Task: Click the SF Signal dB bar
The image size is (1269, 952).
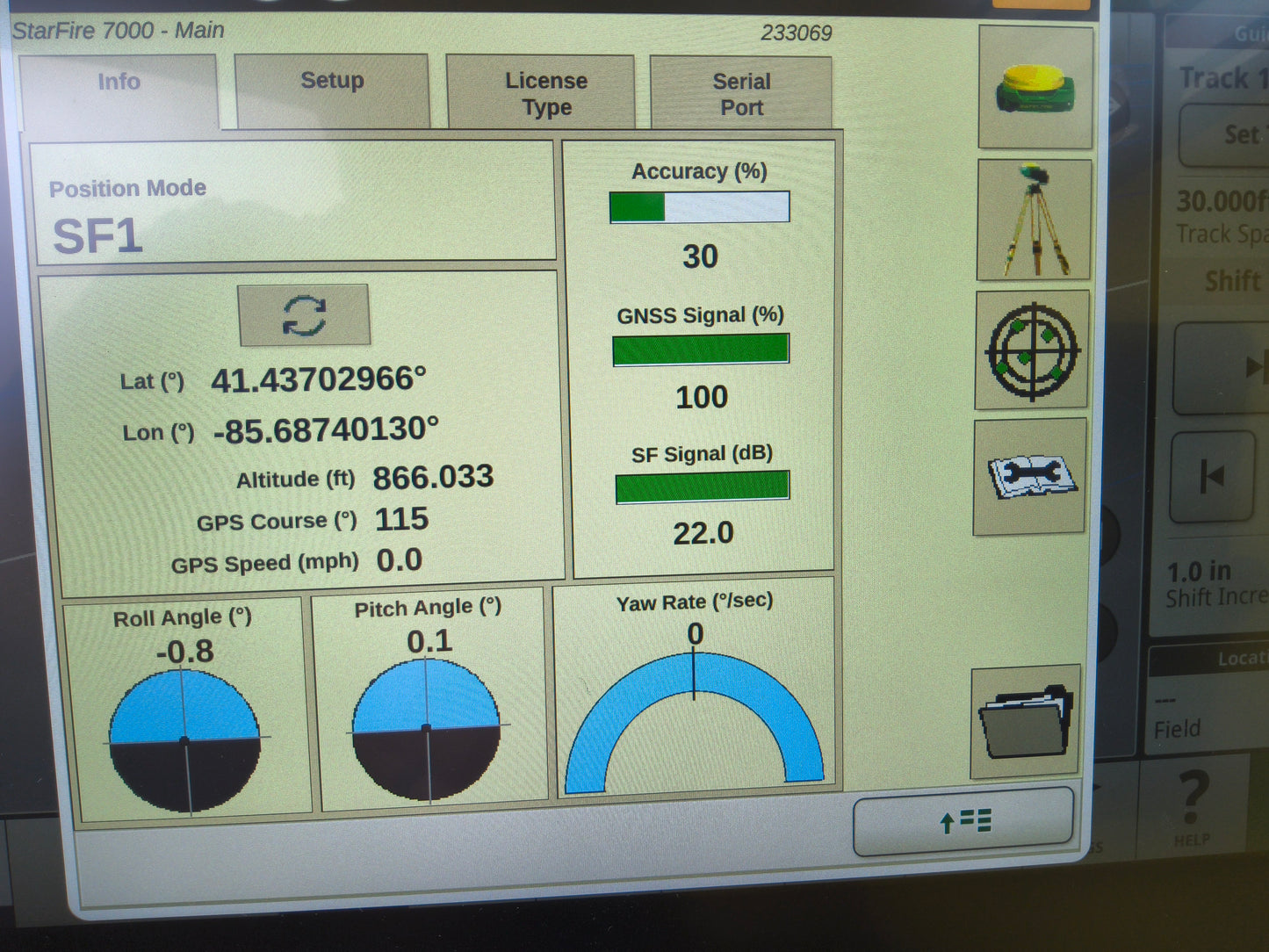Action: 703,487
